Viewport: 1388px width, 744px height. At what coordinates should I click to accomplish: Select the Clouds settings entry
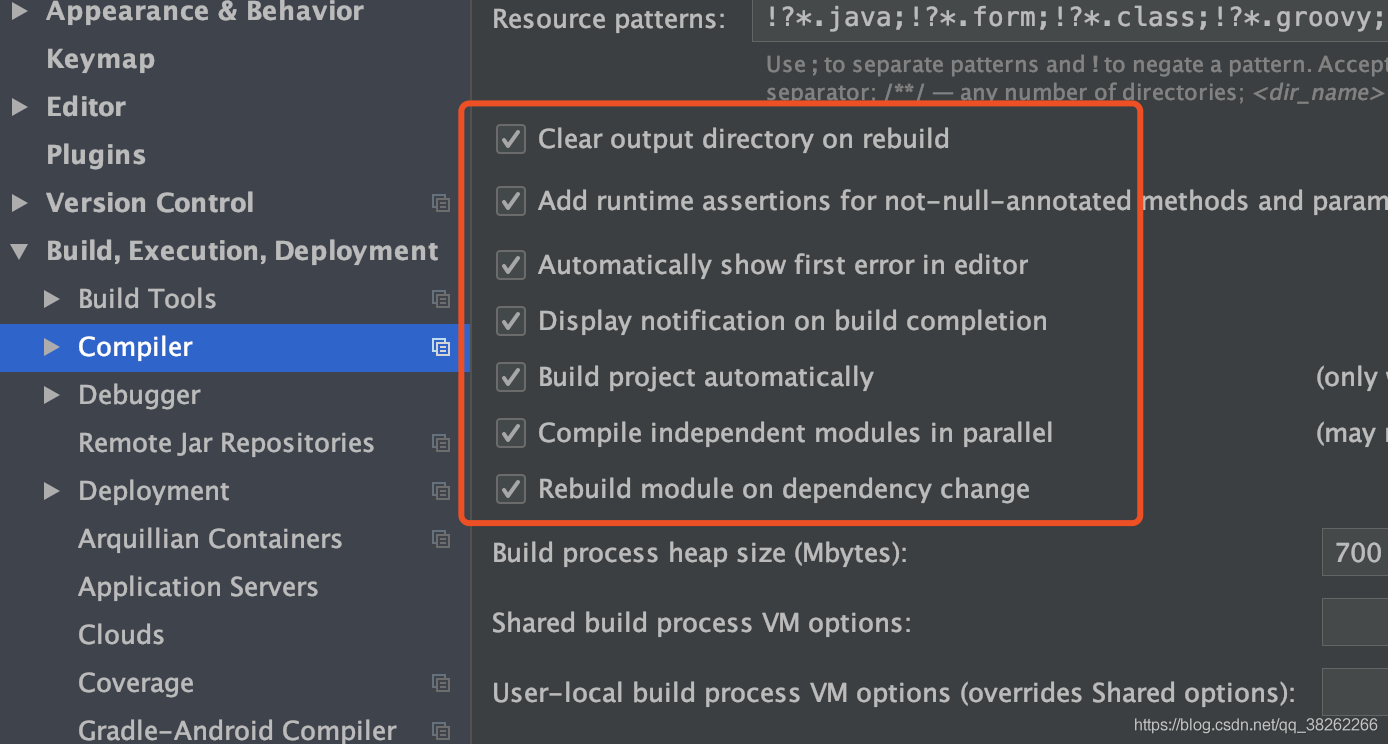[121, 635]
